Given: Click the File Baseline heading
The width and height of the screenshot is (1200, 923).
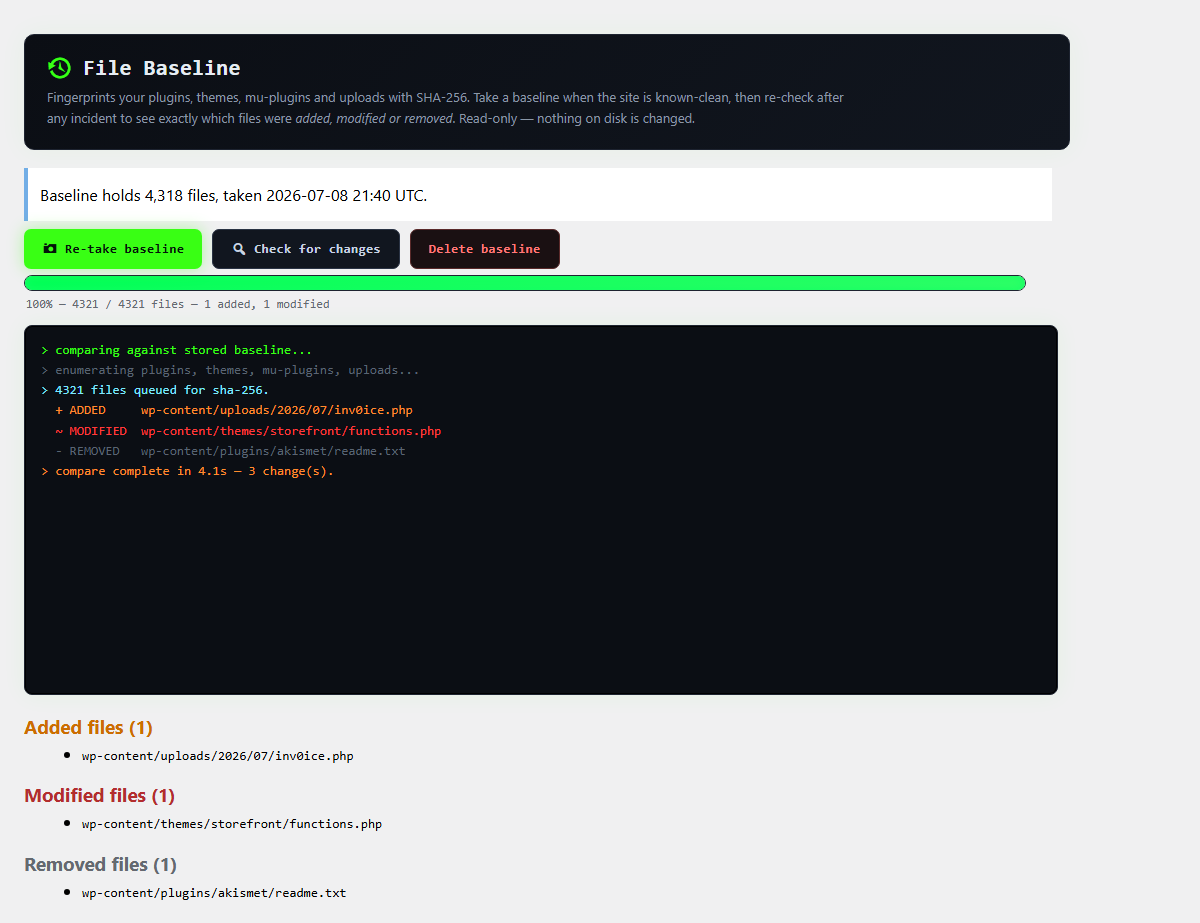Looking at the screenshot, I should [x=162, y=68].
